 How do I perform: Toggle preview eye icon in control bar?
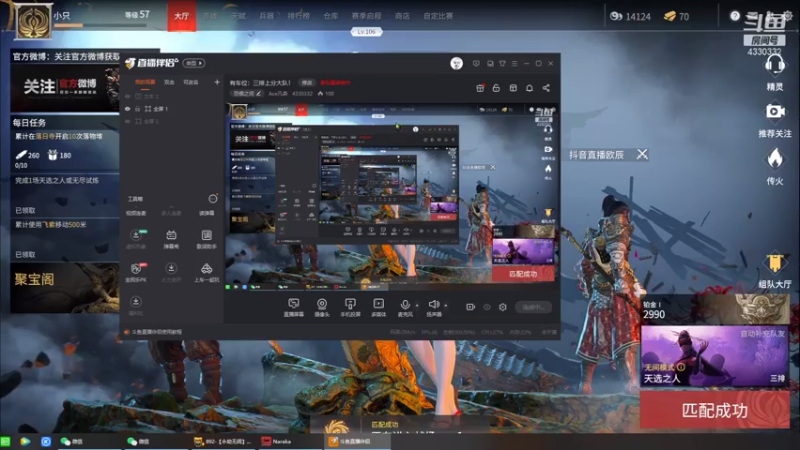pyautogui.click(x=487, y=307)
